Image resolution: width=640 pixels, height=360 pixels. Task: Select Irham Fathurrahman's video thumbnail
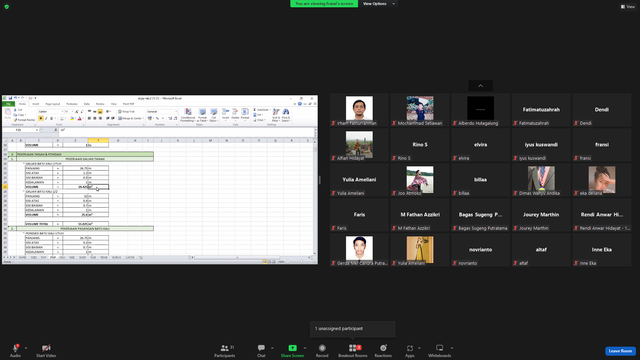359,110
